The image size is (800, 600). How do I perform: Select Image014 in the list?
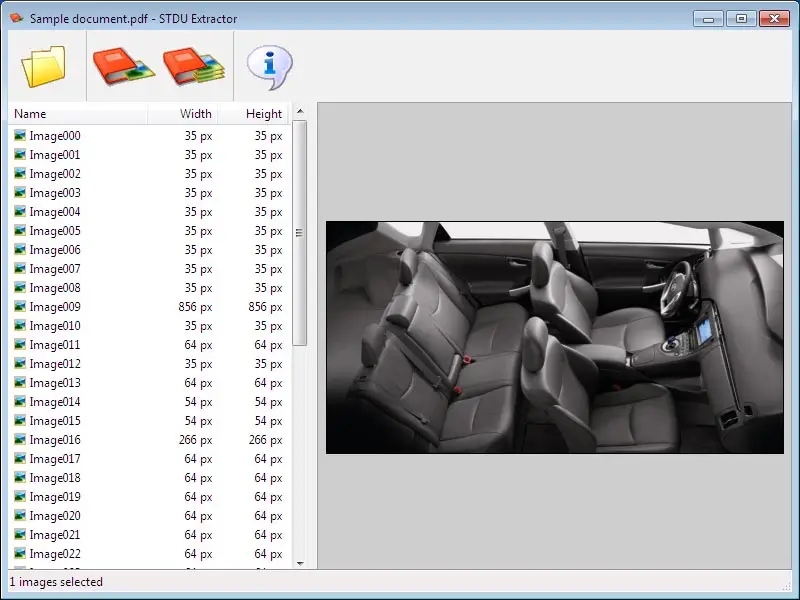[x=149, y=402]
